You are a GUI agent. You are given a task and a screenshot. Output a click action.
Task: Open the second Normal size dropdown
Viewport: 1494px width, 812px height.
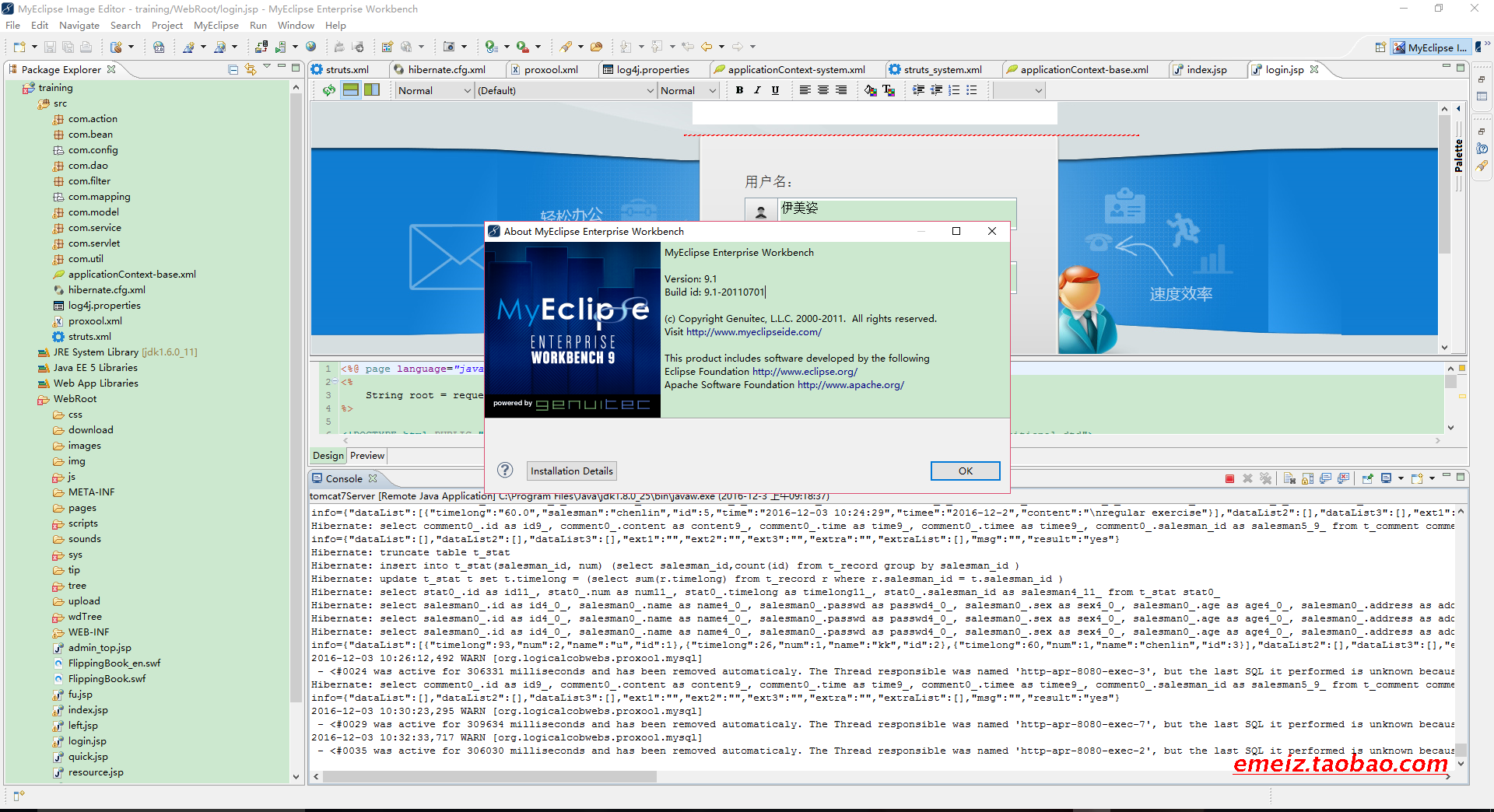688,90
